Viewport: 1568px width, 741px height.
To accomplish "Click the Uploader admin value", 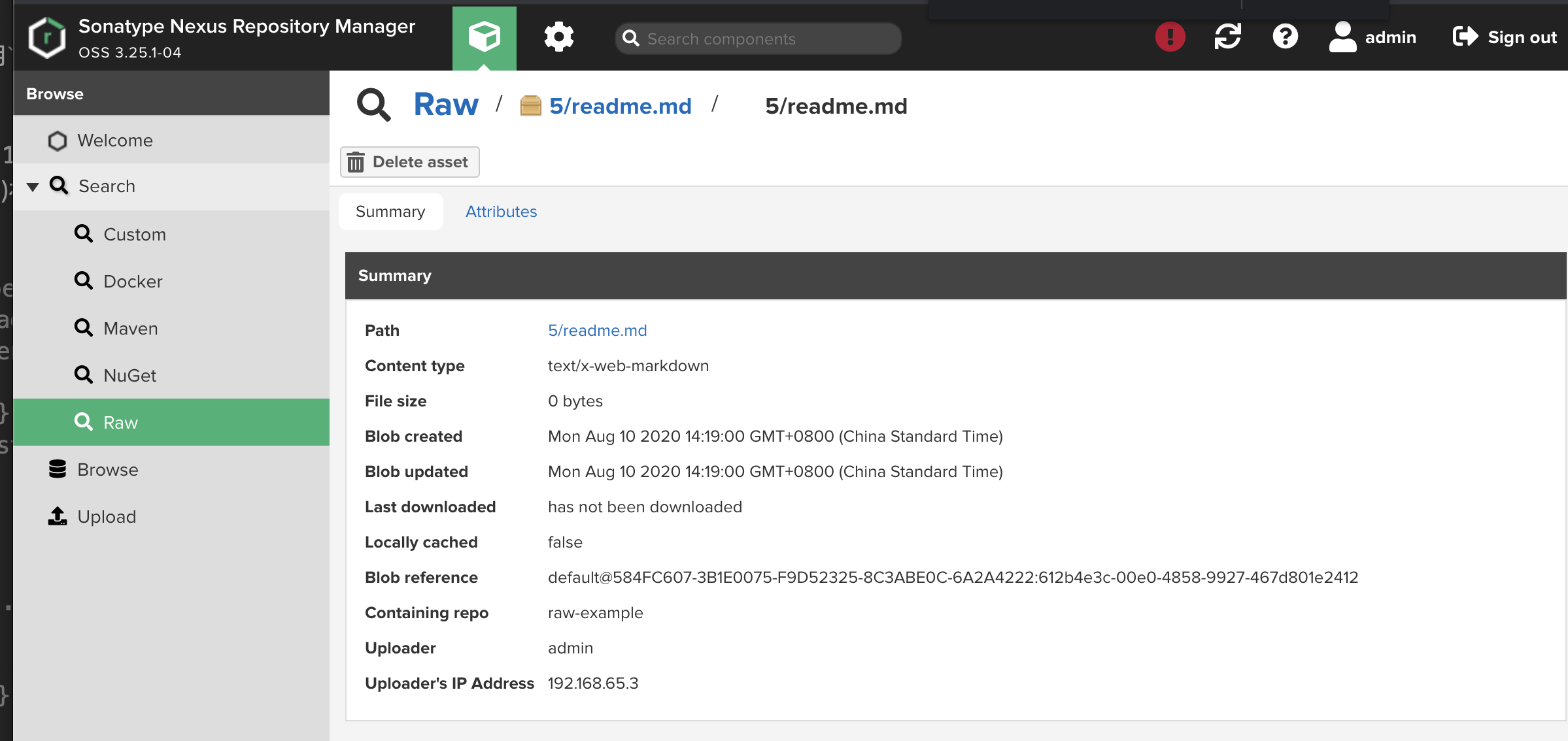I will pos(570,648).
